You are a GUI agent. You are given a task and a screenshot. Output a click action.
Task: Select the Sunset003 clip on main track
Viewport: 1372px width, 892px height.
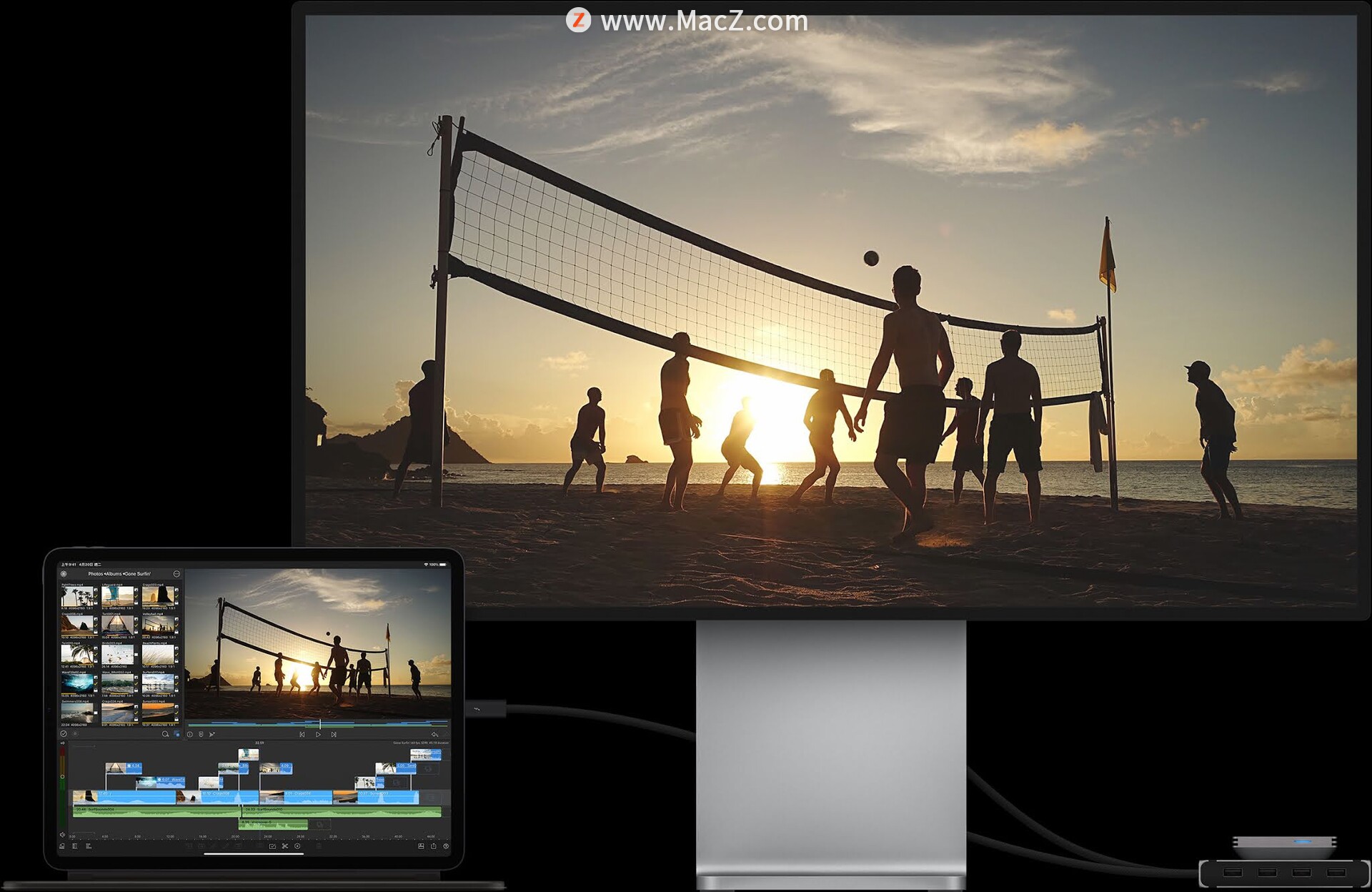pyautogui.click(x=376, y=798)
